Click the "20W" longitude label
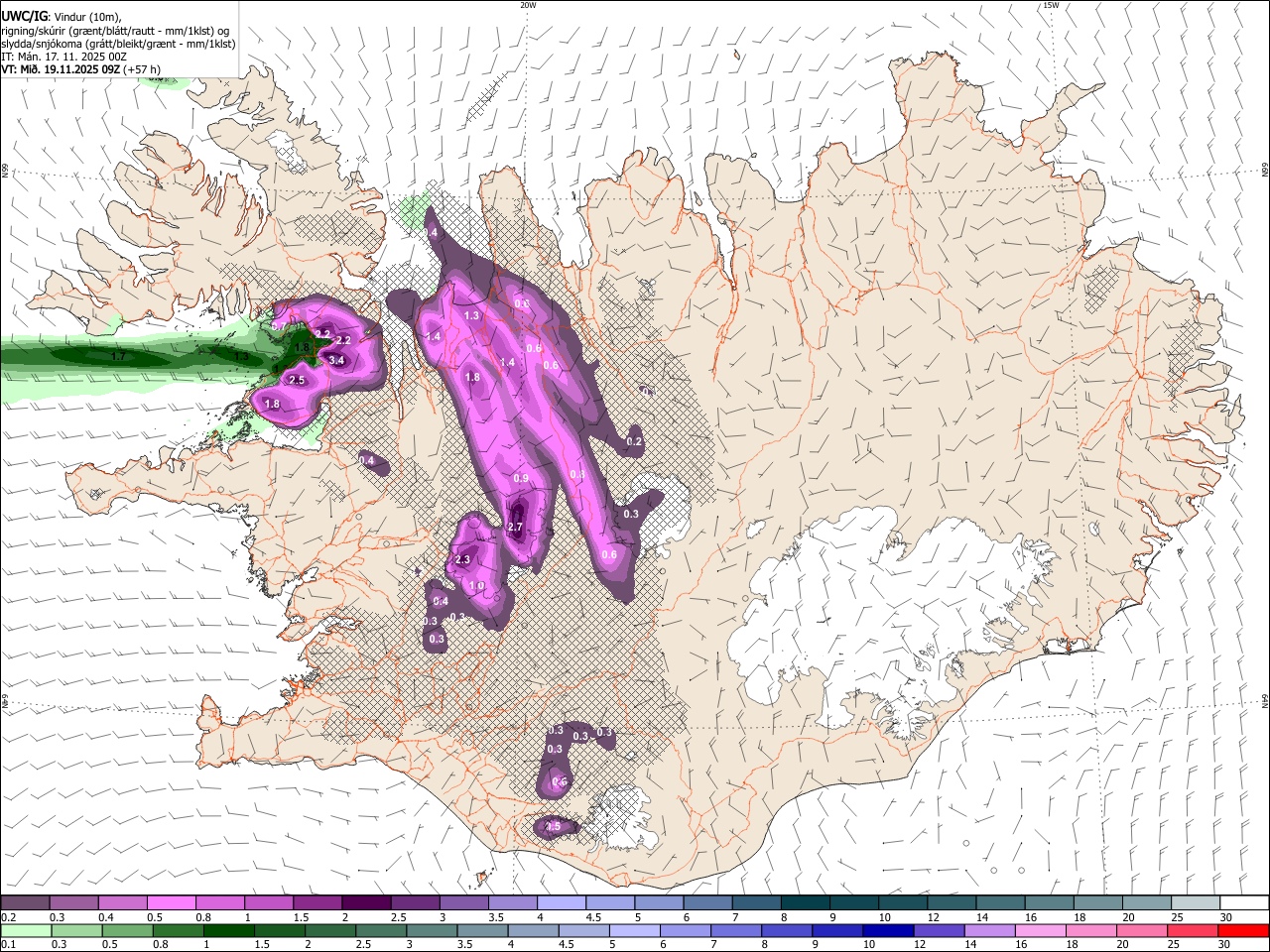The image size is (1270, 952). pos(528,5)
